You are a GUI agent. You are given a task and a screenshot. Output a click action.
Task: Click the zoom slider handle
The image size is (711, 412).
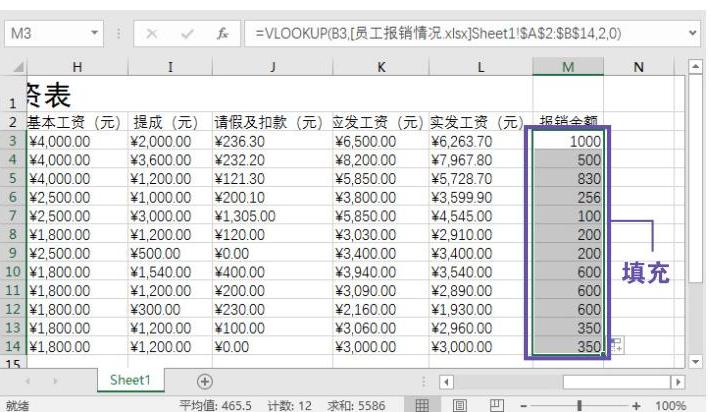tap(579, 405)
